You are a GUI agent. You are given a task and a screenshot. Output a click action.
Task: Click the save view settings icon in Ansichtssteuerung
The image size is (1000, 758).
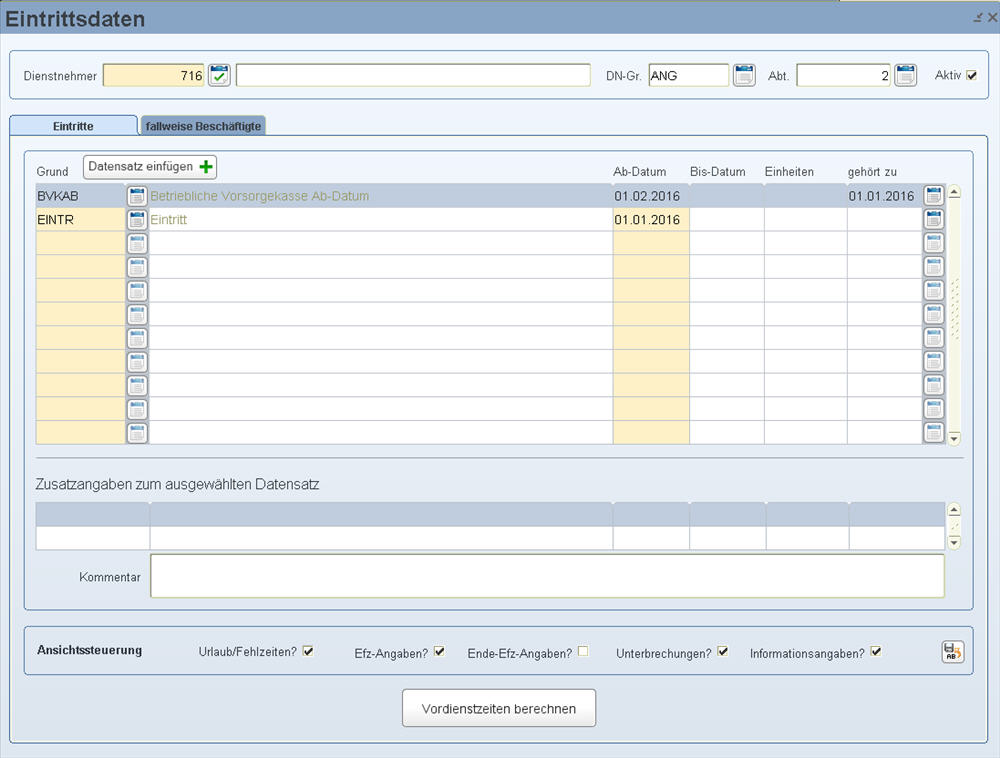952,652
